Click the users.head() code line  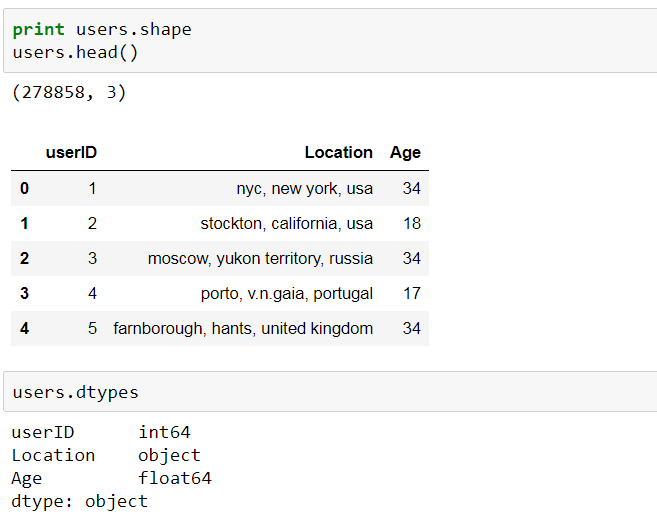tap(76, 52)
